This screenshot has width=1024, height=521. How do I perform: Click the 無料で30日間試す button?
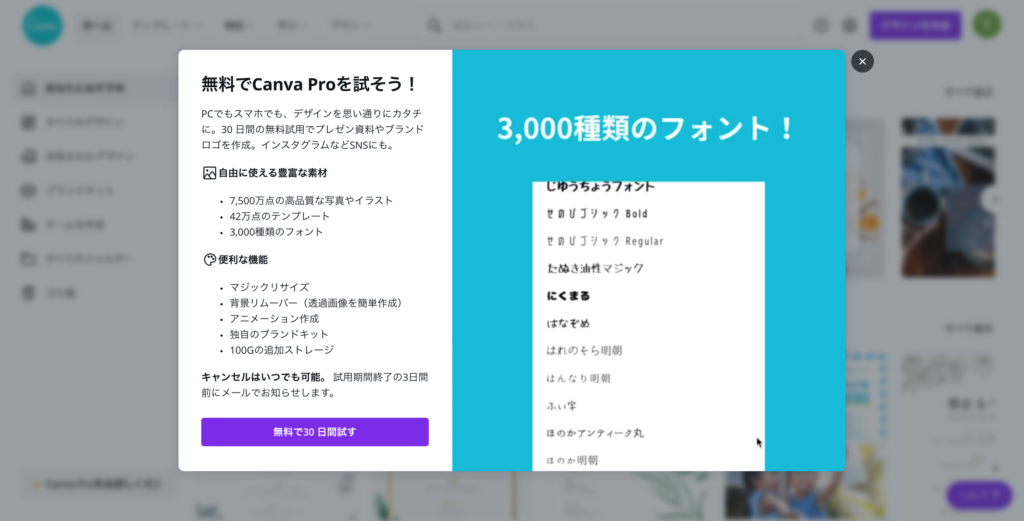315,432
